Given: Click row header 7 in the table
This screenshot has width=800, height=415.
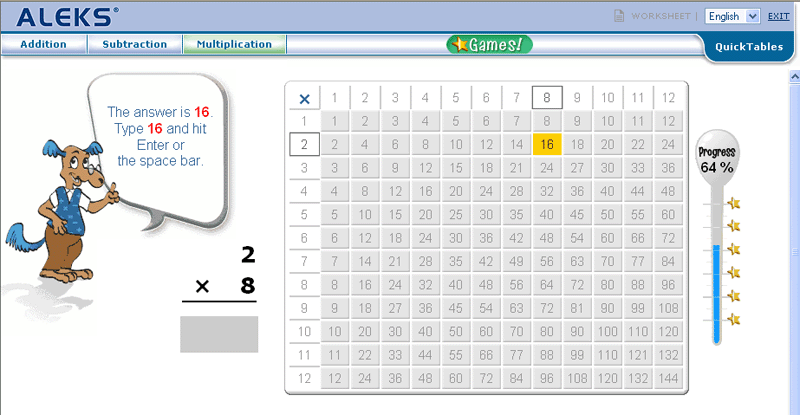Looking at the screenshot, I should tap(304, 261).
